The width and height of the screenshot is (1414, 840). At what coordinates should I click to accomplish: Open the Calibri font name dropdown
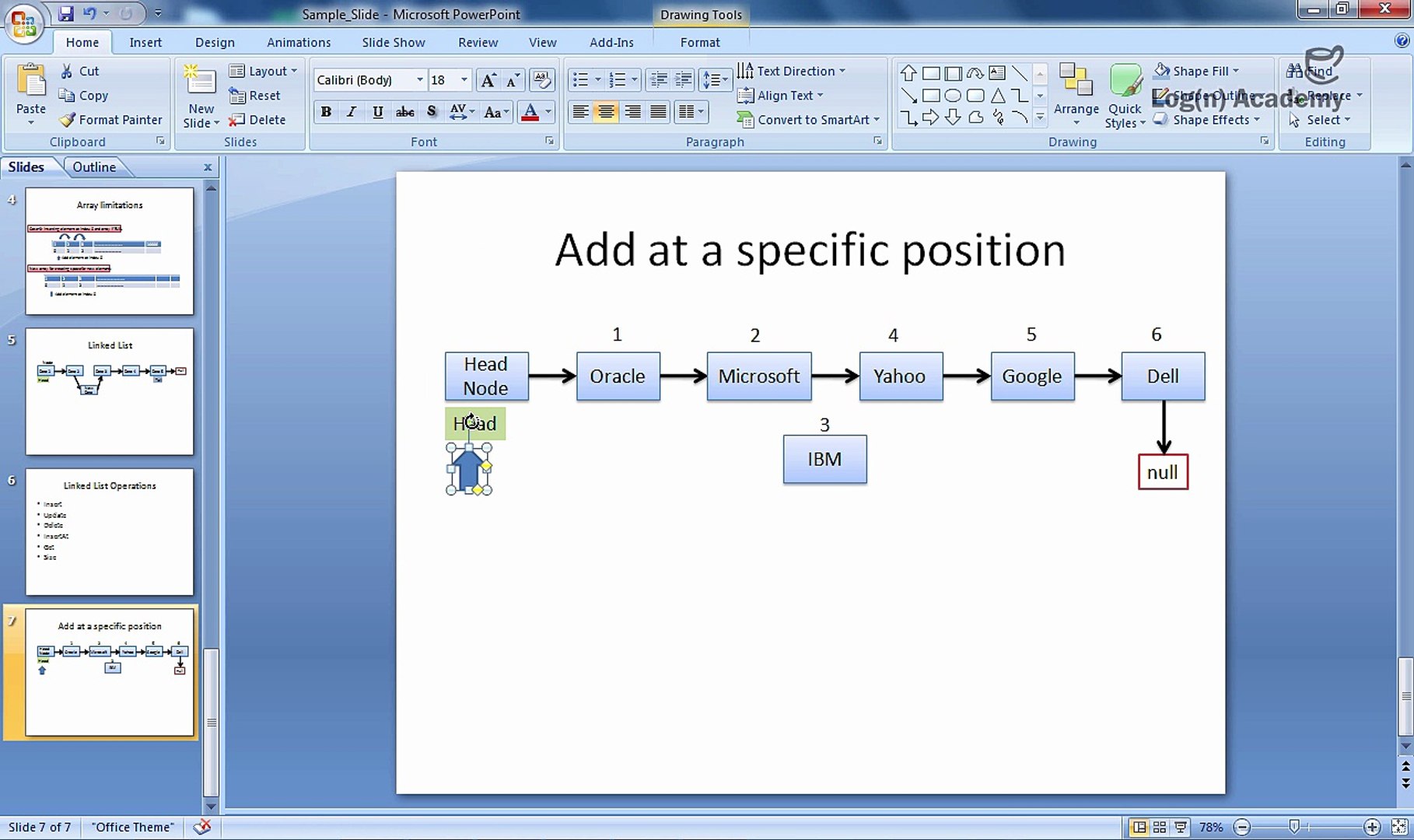coord(420,80)
